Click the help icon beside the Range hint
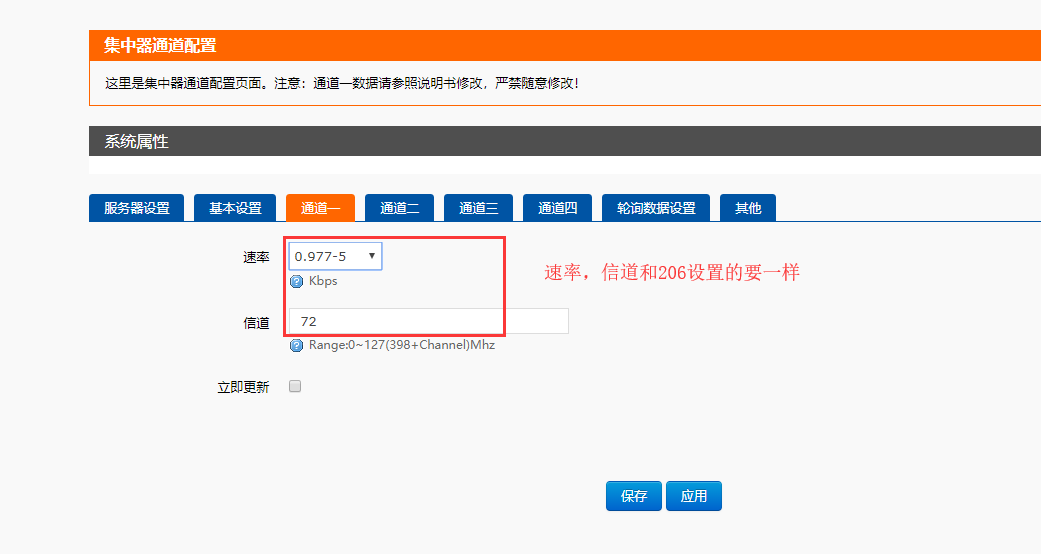This screenshot has height=554, width=1041. tap(296, 345)
